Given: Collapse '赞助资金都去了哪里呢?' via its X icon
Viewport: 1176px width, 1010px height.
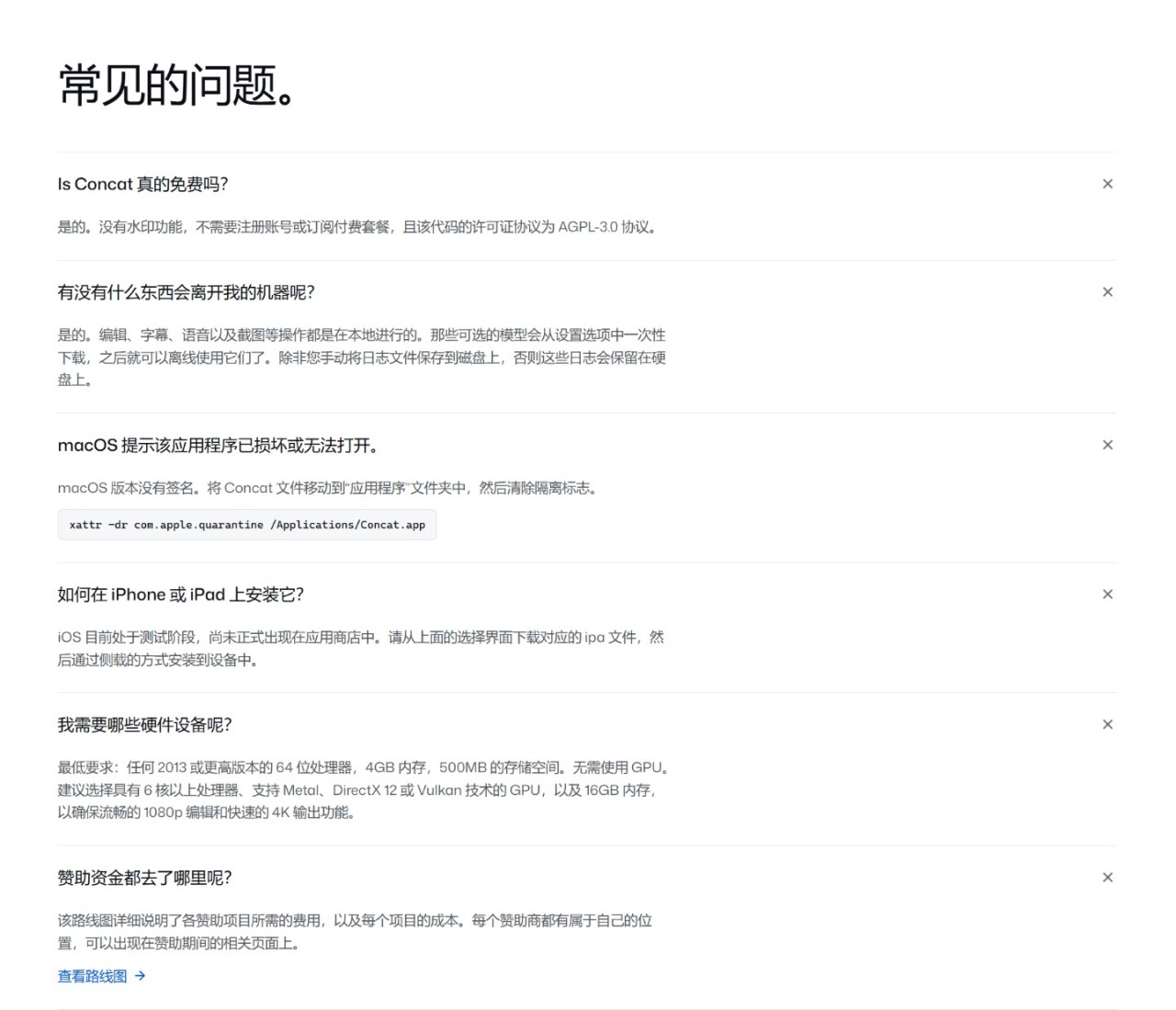Looking at the screenshot, I should tap(1107, 878).
